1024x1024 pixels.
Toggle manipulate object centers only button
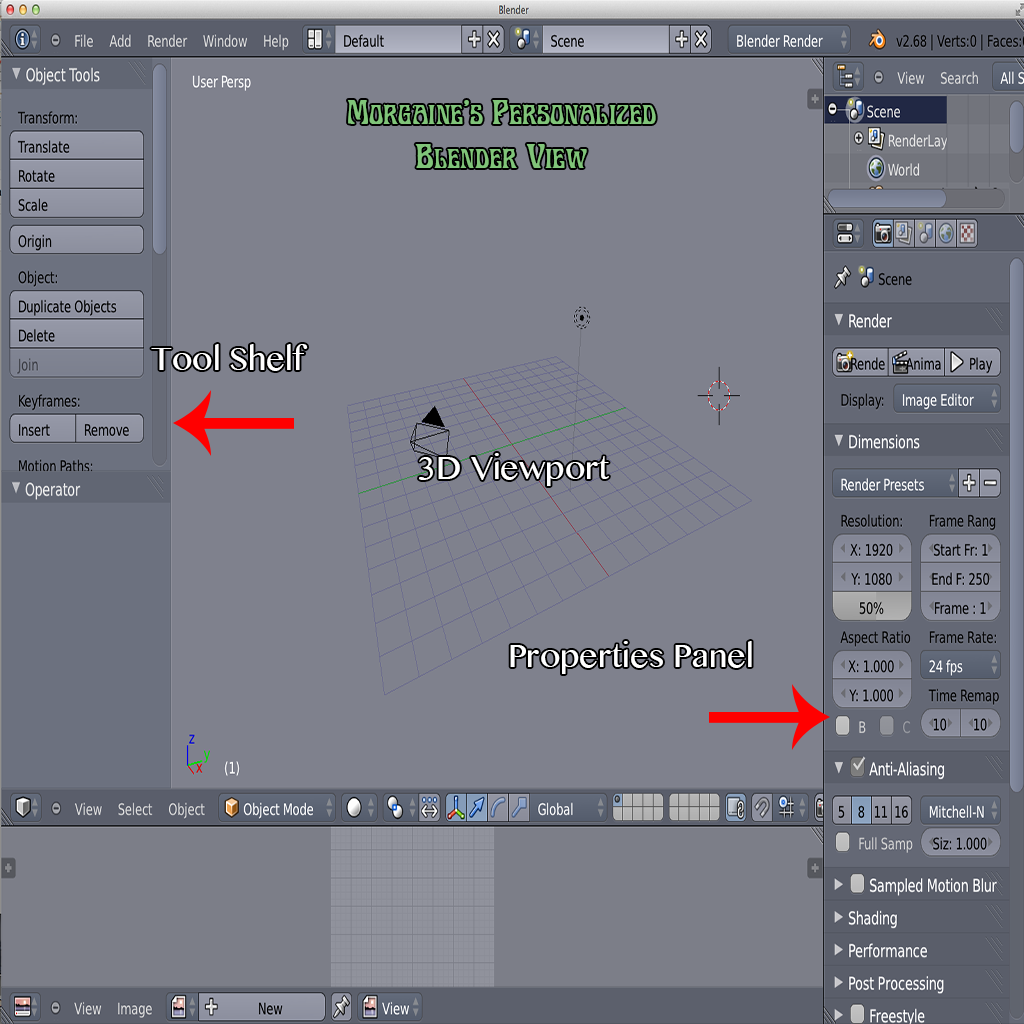coord(430,808)
